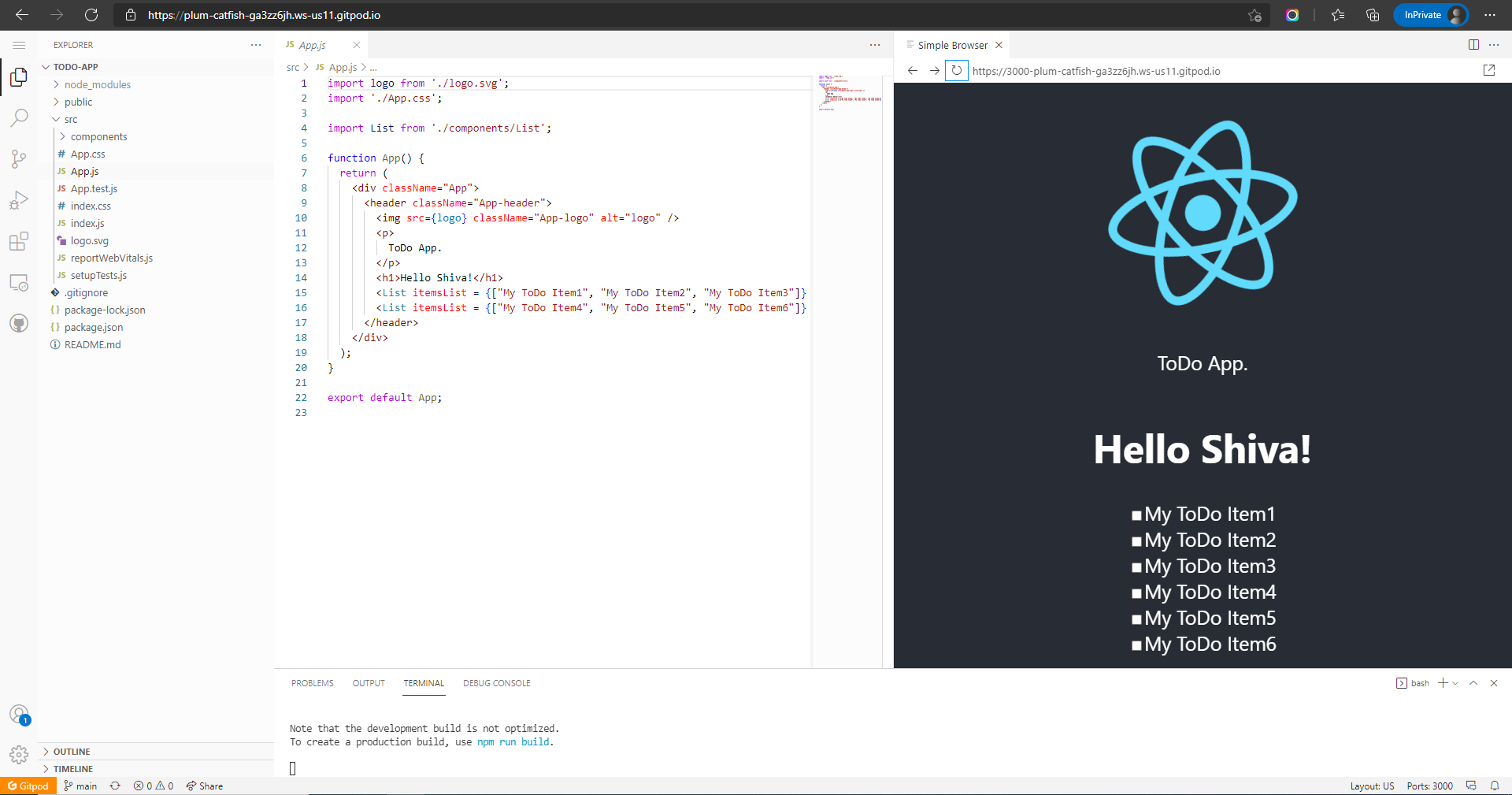Click the main branch indicator

coord(80,786)
